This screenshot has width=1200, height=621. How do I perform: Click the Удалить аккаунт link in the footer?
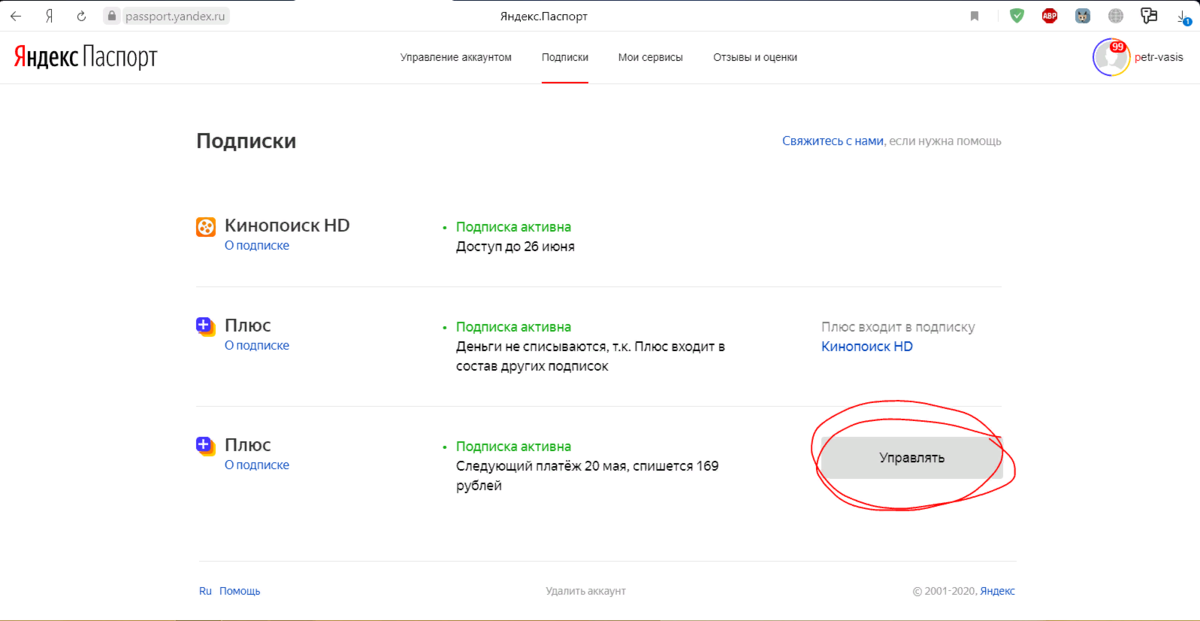[585, 591]
